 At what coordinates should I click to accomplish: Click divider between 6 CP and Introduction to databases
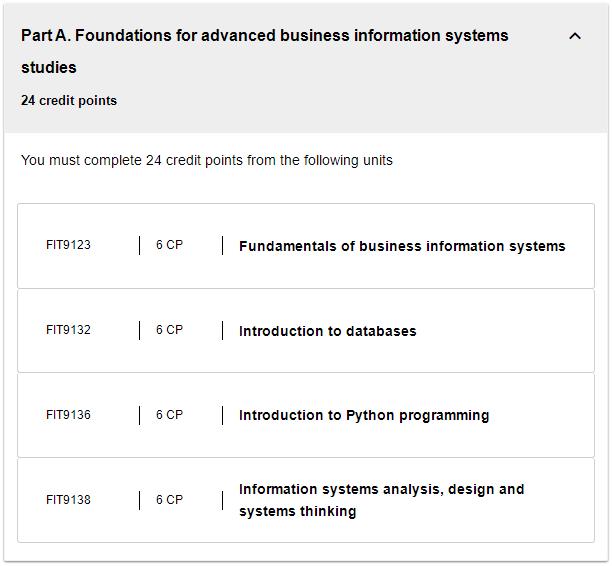[x=222, y=331]
